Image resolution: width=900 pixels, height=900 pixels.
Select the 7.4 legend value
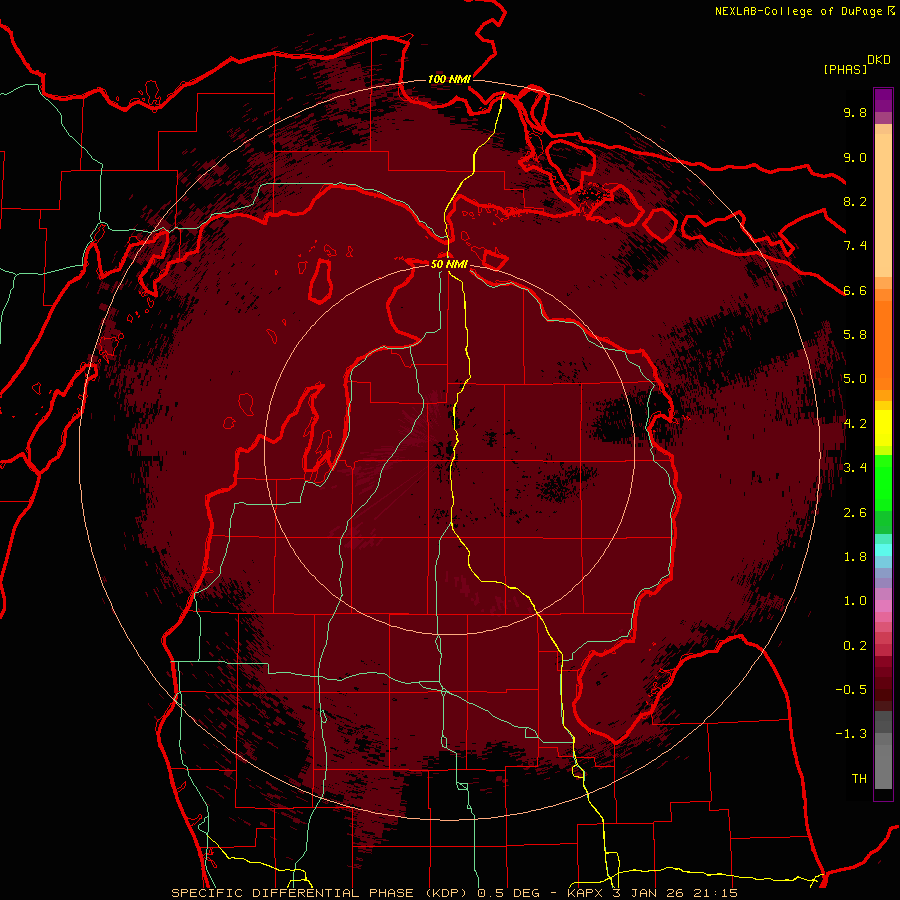855,246
